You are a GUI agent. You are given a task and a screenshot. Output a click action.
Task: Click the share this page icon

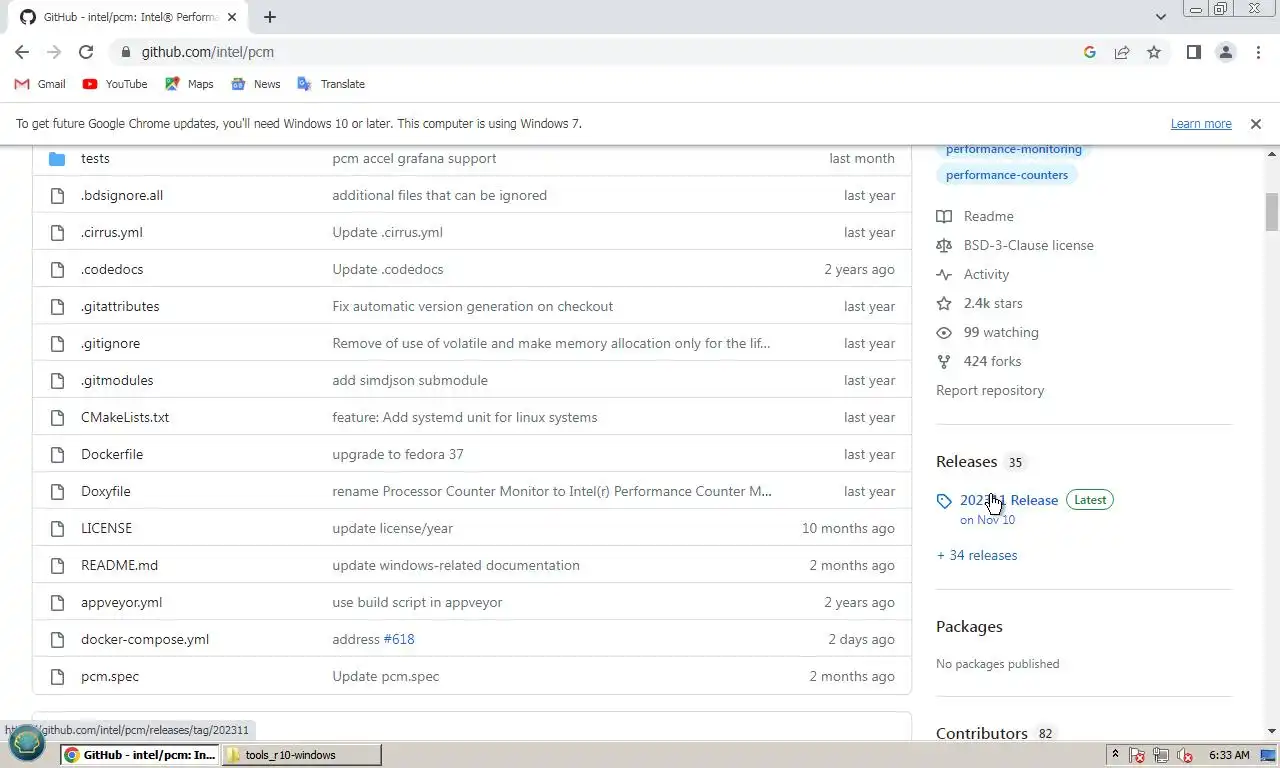(1122, 52)
